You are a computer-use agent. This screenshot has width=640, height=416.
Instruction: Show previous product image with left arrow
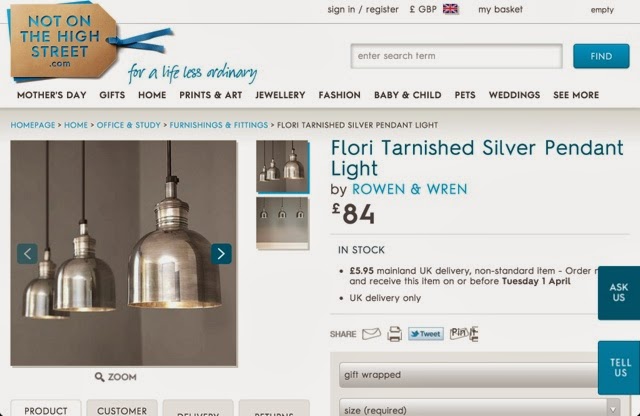pos(27,254)
